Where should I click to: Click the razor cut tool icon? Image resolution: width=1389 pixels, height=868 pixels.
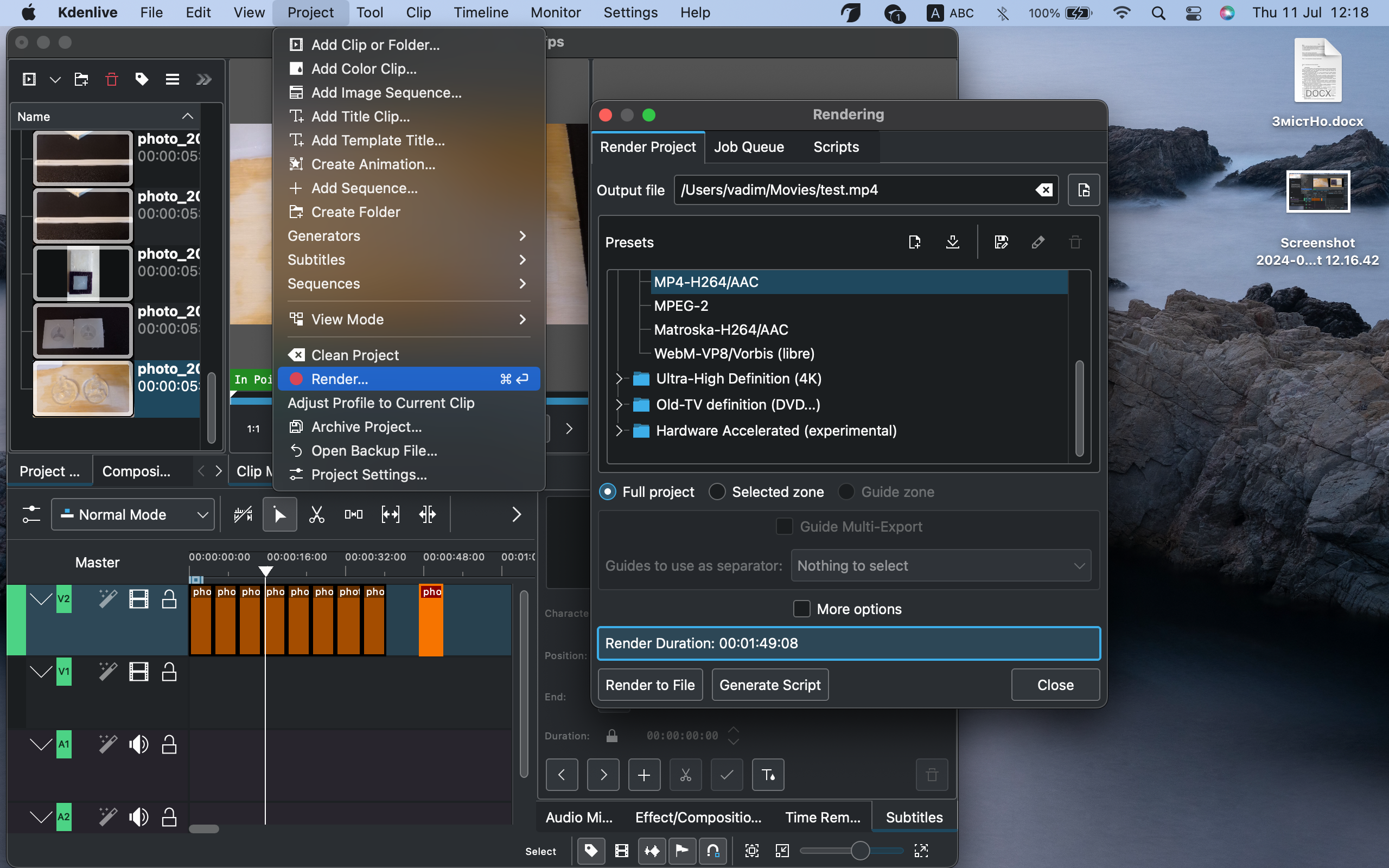click(316, 515)
